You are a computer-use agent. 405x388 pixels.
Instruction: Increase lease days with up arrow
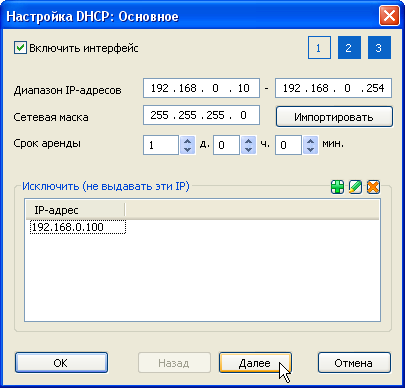click(x=187, y=141)
